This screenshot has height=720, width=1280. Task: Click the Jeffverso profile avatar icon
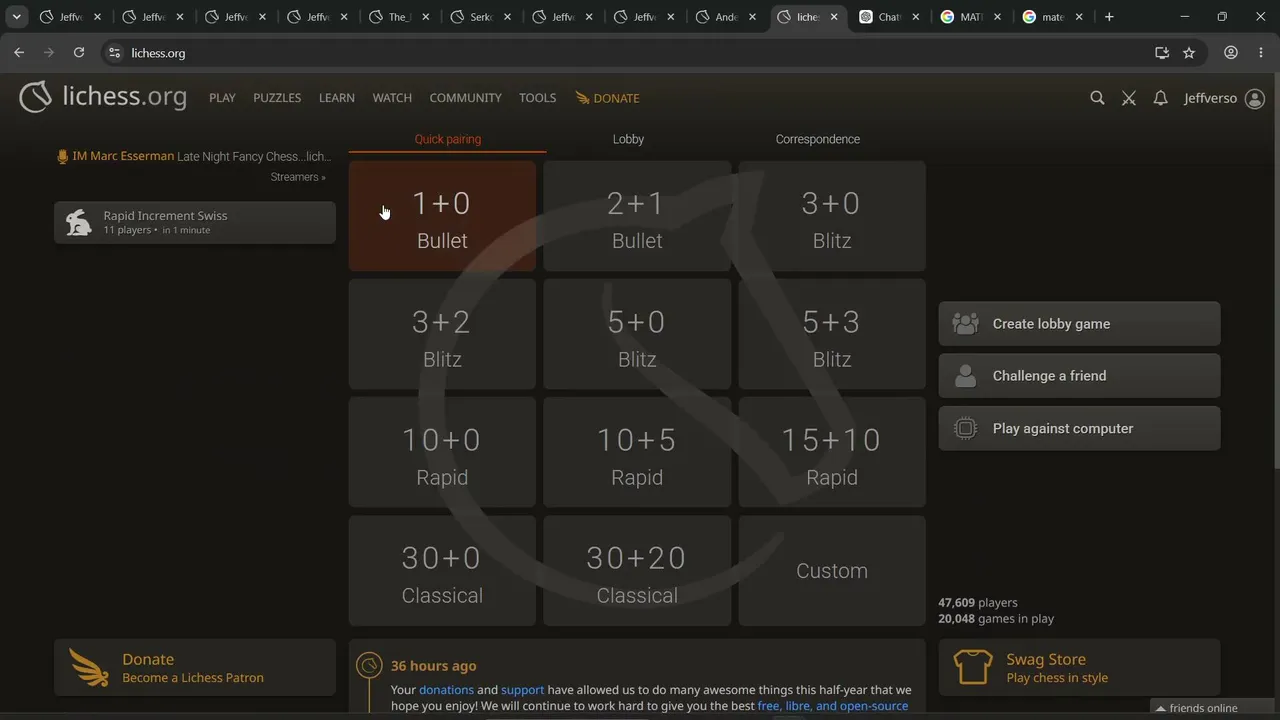click(x=1255, y=98)
